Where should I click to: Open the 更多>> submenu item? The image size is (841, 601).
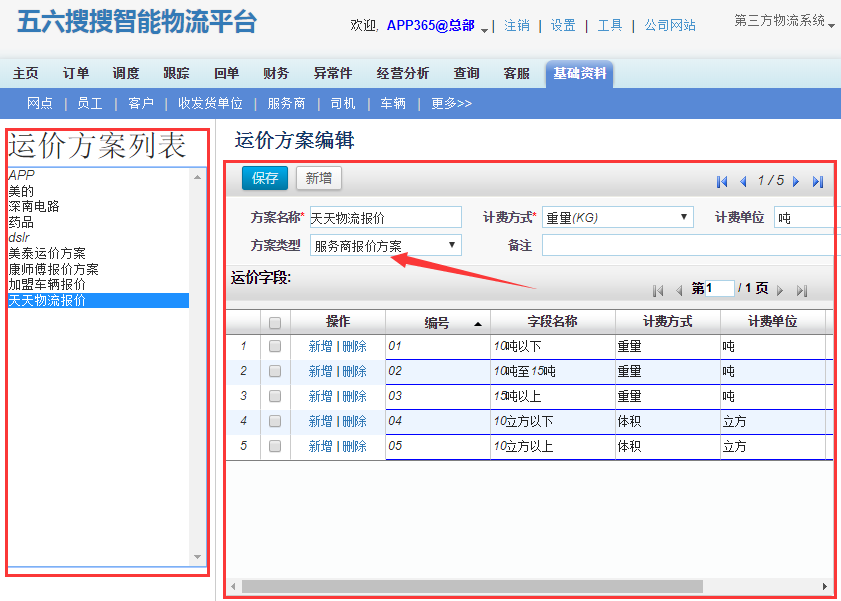(451, 103)
